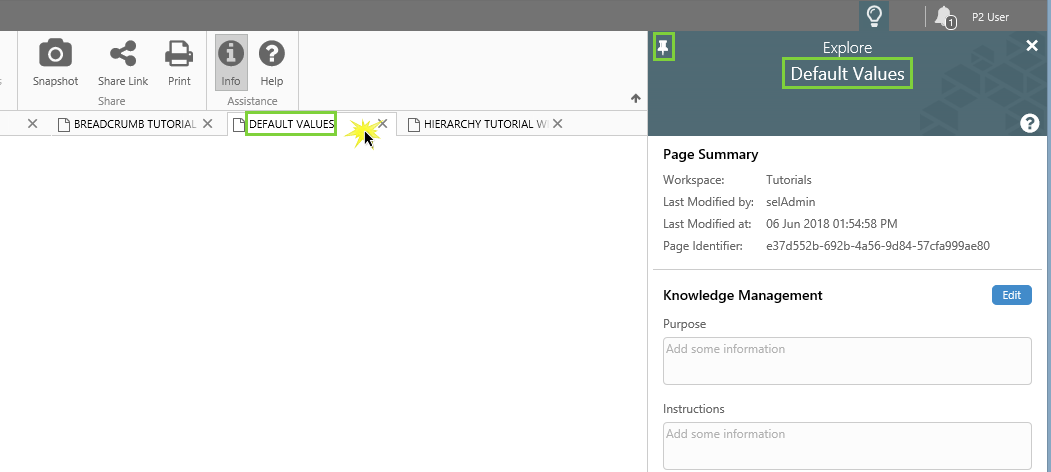Image resolution: width=1051 pixels, height=472 pixels.
Task: Click the lightbulb Explore icon
Action: (x=874, y=16)
